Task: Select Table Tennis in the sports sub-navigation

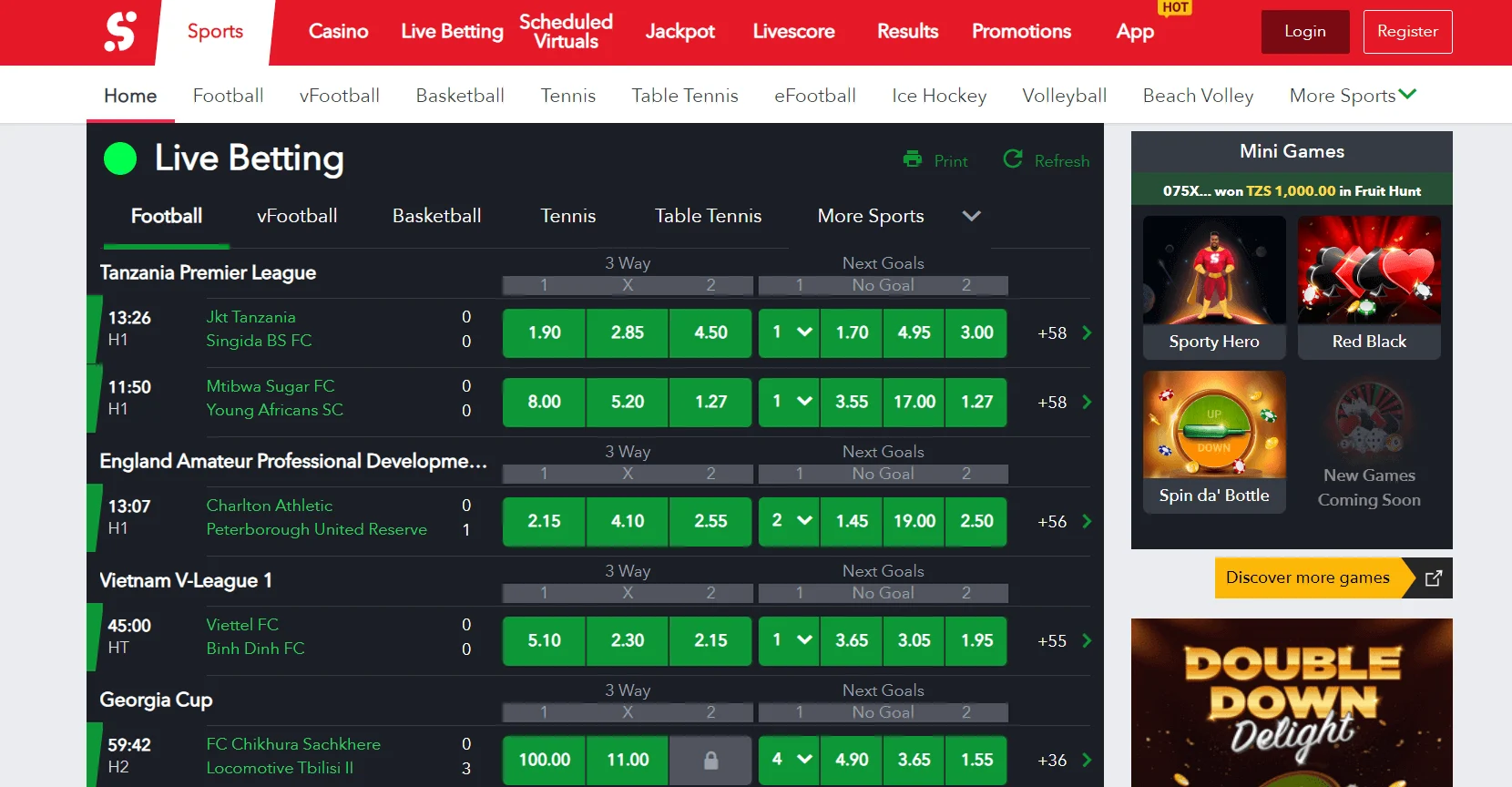Action: click(685, 96)
